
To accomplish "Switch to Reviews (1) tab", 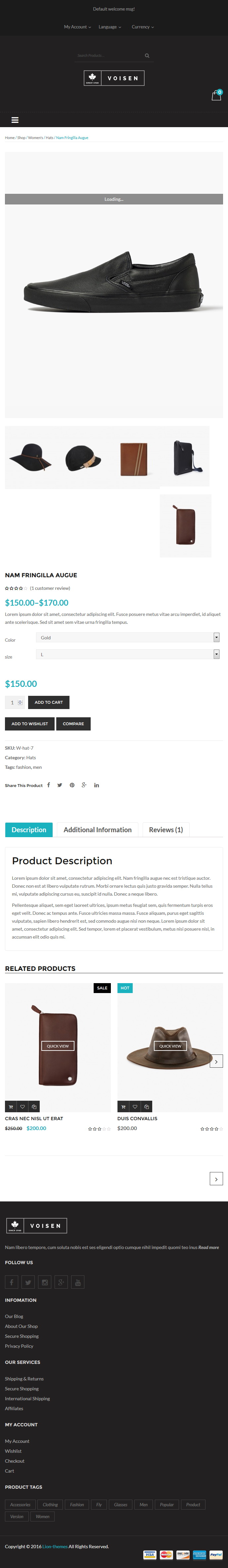I will [x=166, y=830].
